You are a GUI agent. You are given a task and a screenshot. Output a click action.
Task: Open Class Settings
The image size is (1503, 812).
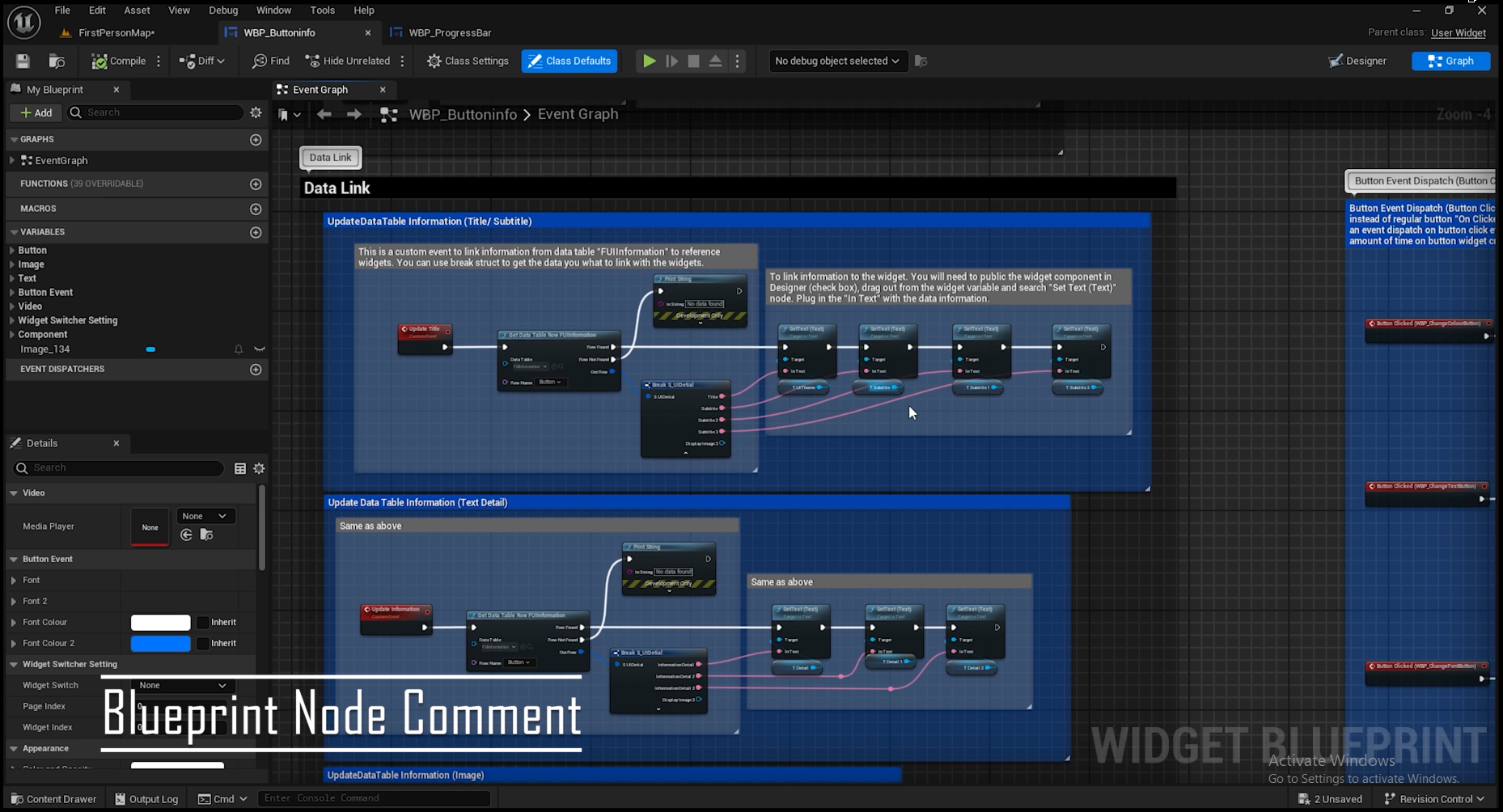[x=468, y=61]
